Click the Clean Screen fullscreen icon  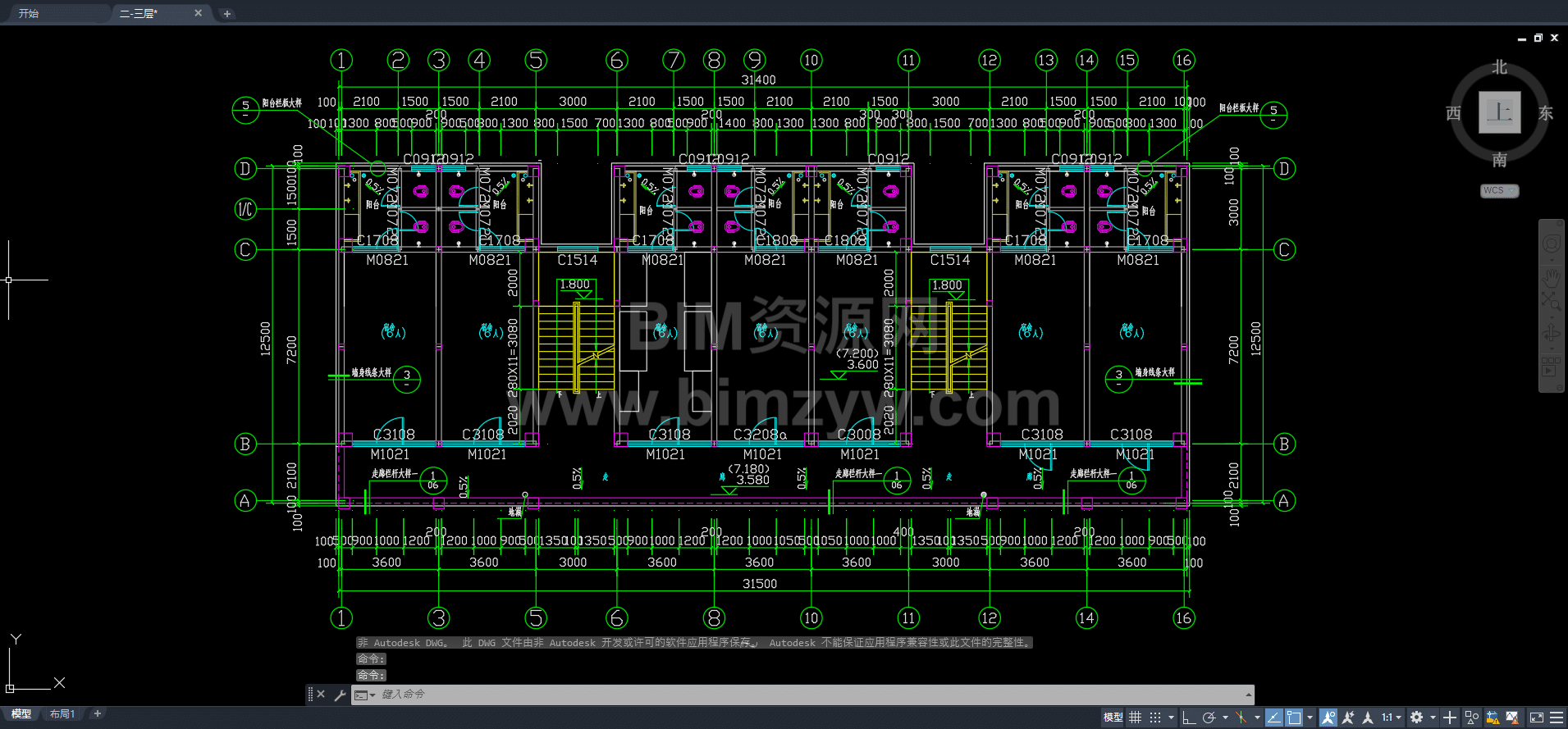(1537, 718)
